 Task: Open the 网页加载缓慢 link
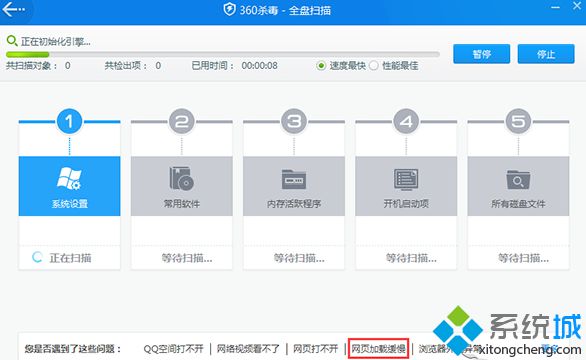(x=378, y=349)
